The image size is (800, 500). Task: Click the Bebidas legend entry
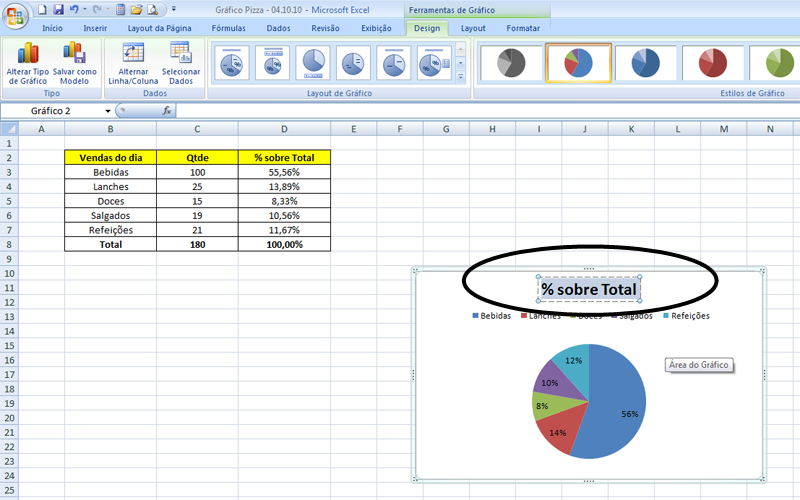click(495, 316)
